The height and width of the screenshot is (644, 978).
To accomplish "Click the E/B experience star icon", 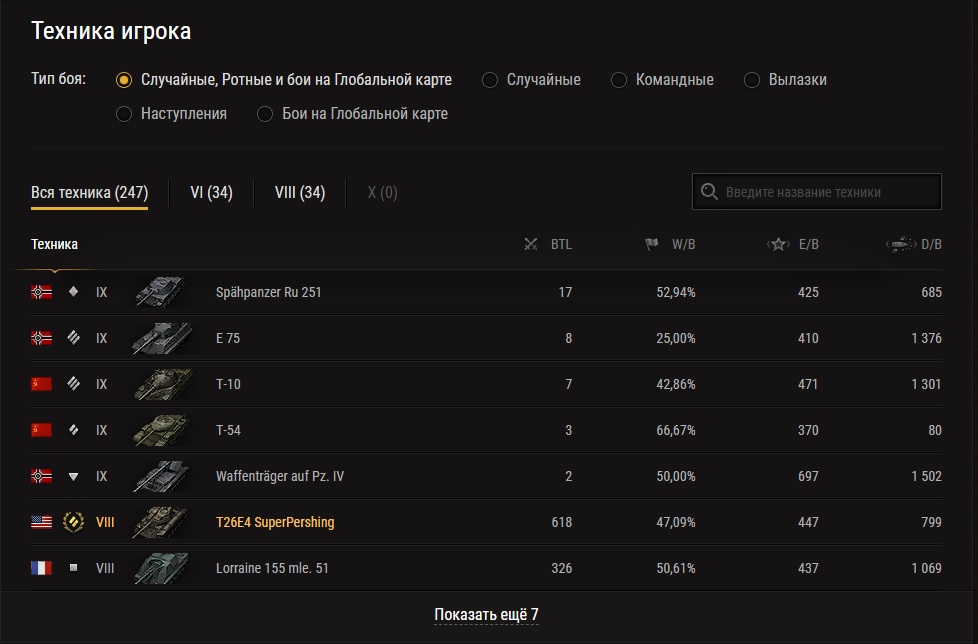I will coord(776,244).
